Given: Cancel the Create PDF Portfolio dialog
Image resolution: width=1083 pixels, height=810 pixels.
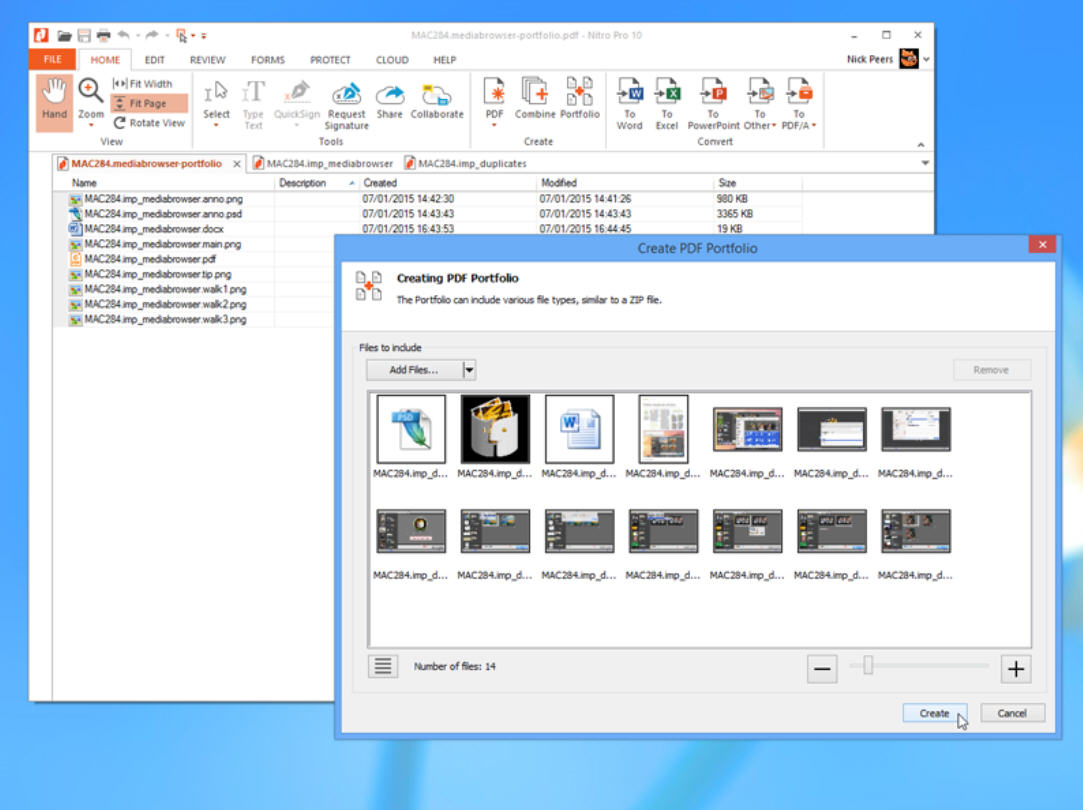Looking at the screenshot, I should [x=1012, y=713].
